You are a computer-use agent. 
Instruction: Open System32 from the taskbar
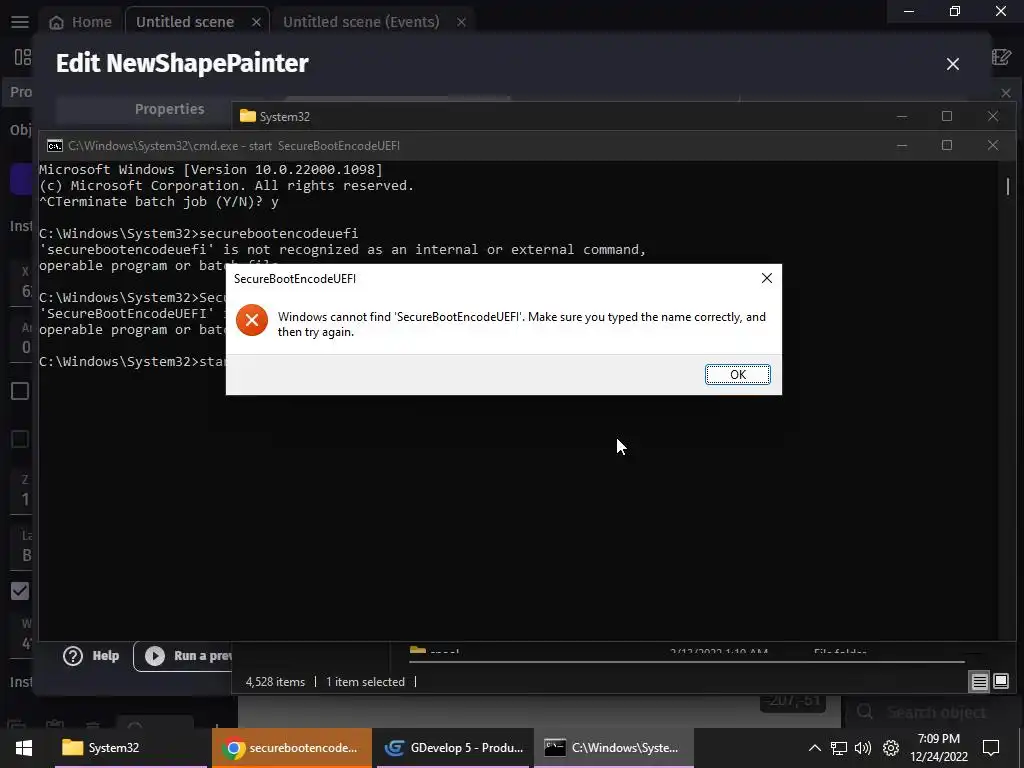coord(132,748)
